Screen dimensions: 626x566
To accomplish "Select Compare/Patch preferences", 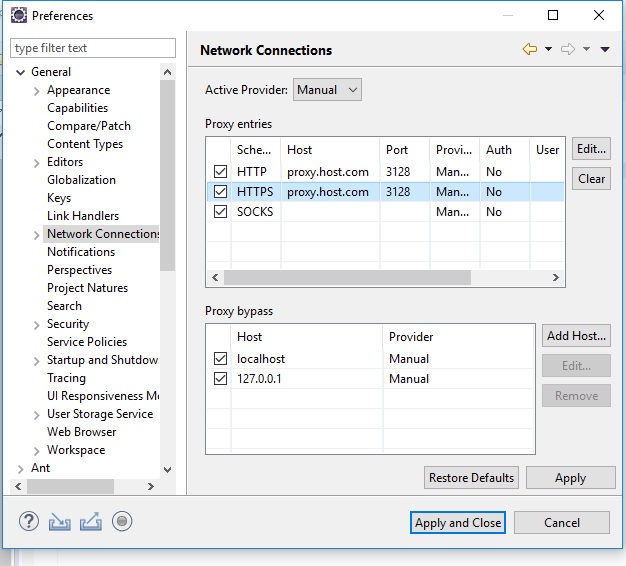I will click(89, 126).
